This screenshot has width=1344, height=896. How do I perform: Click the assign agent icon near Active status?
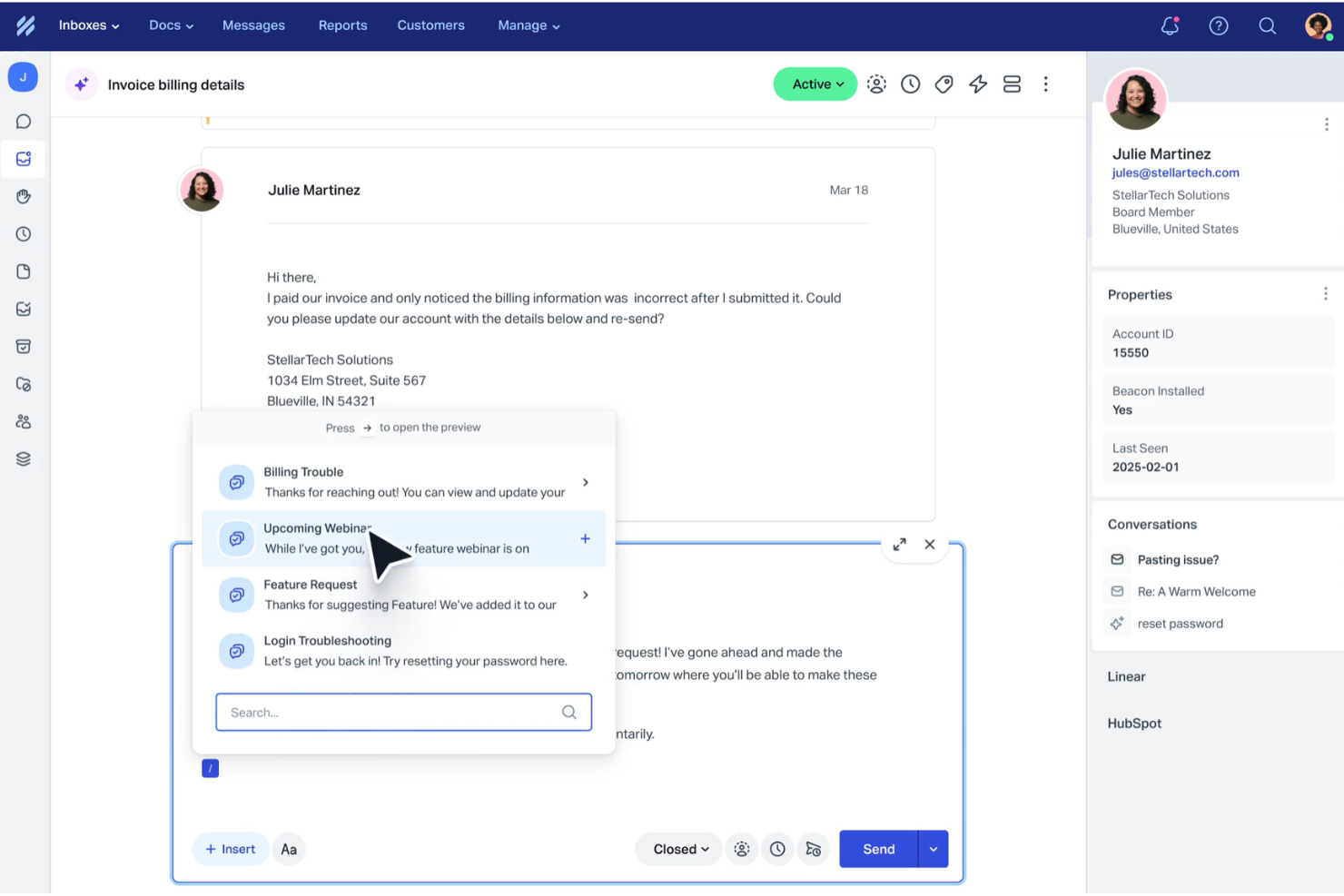pos(876,84)
